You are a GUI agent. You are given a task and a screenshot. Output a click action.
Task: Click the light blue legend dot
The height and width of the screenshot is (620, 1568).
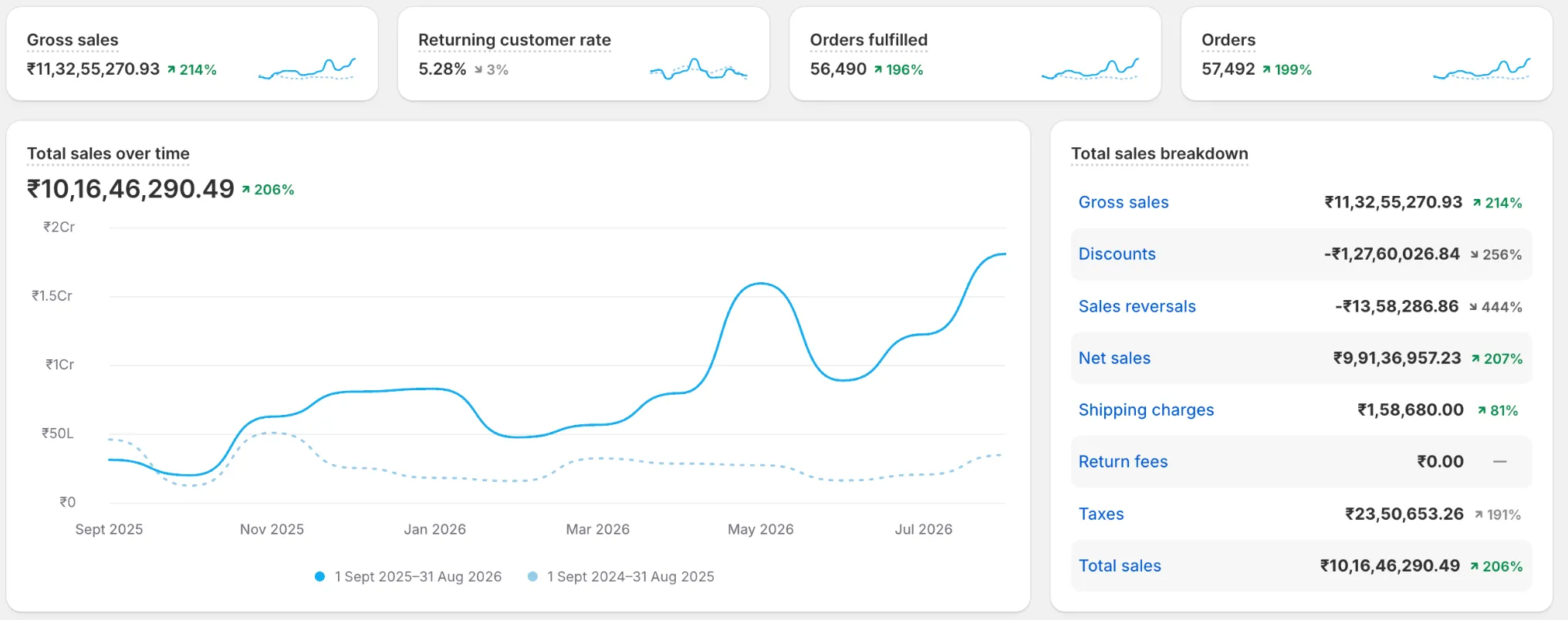(x=532, y=577)
